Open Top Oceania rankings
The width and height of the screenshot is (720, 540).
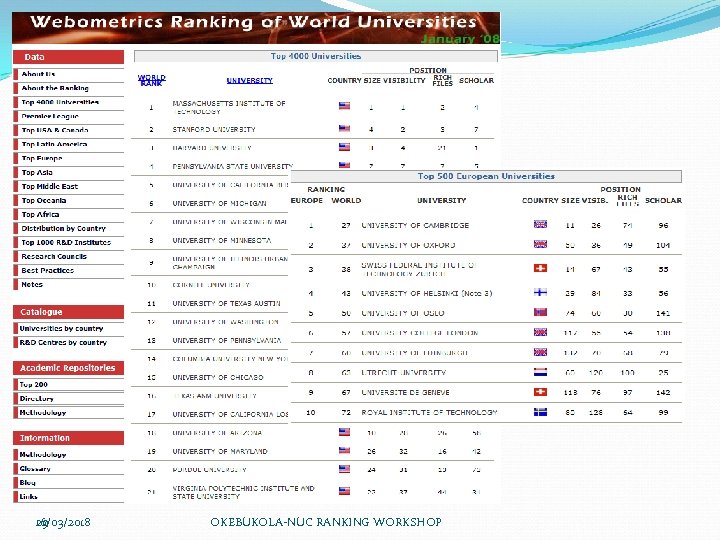click(44, 200)
